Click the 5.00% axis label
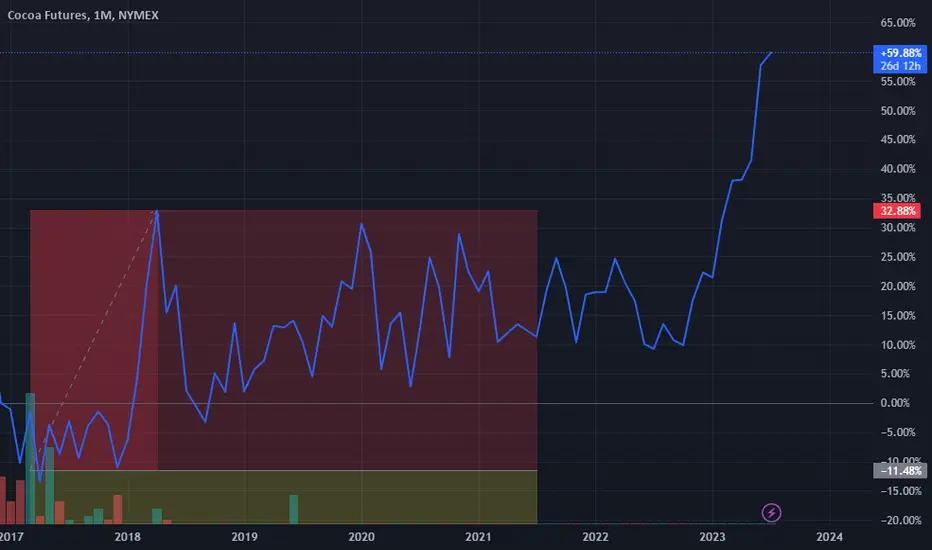The height and width of the screenshot is (550, 932). tap(895, 373)
